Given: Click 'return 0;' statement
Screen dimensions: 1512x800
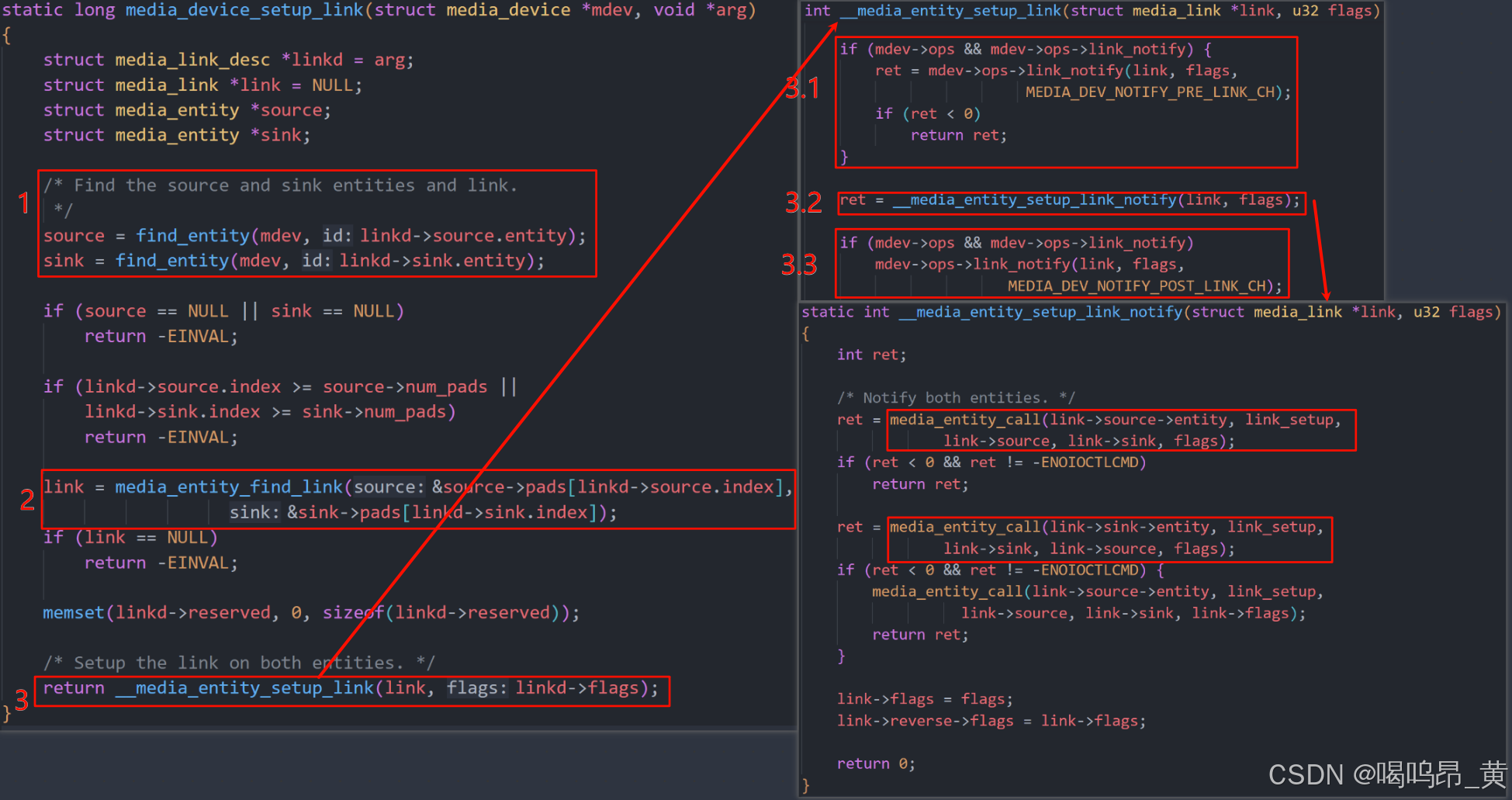Looking at the screenshot, I should coord(876,764).
